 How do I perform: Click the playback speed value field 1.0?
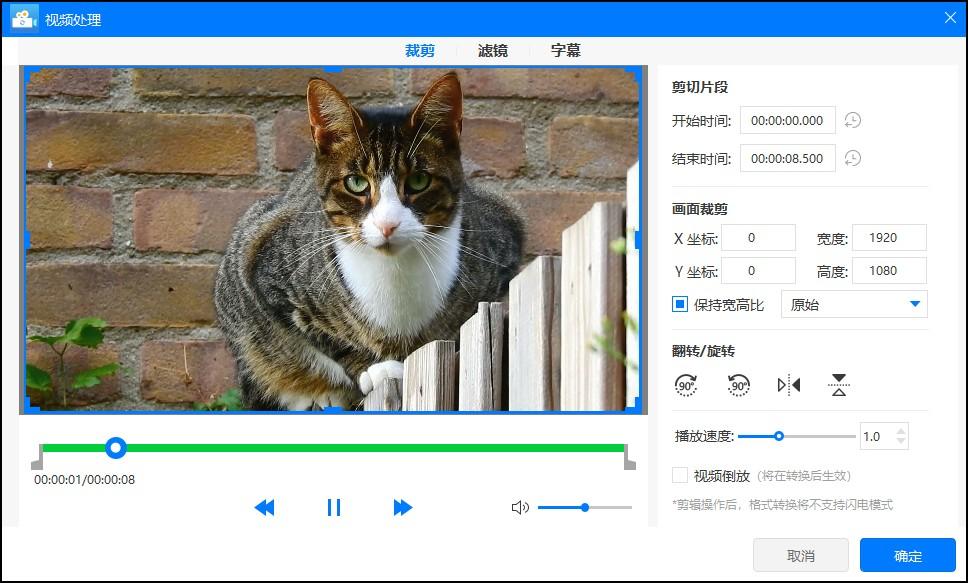(x=877, y=437)
